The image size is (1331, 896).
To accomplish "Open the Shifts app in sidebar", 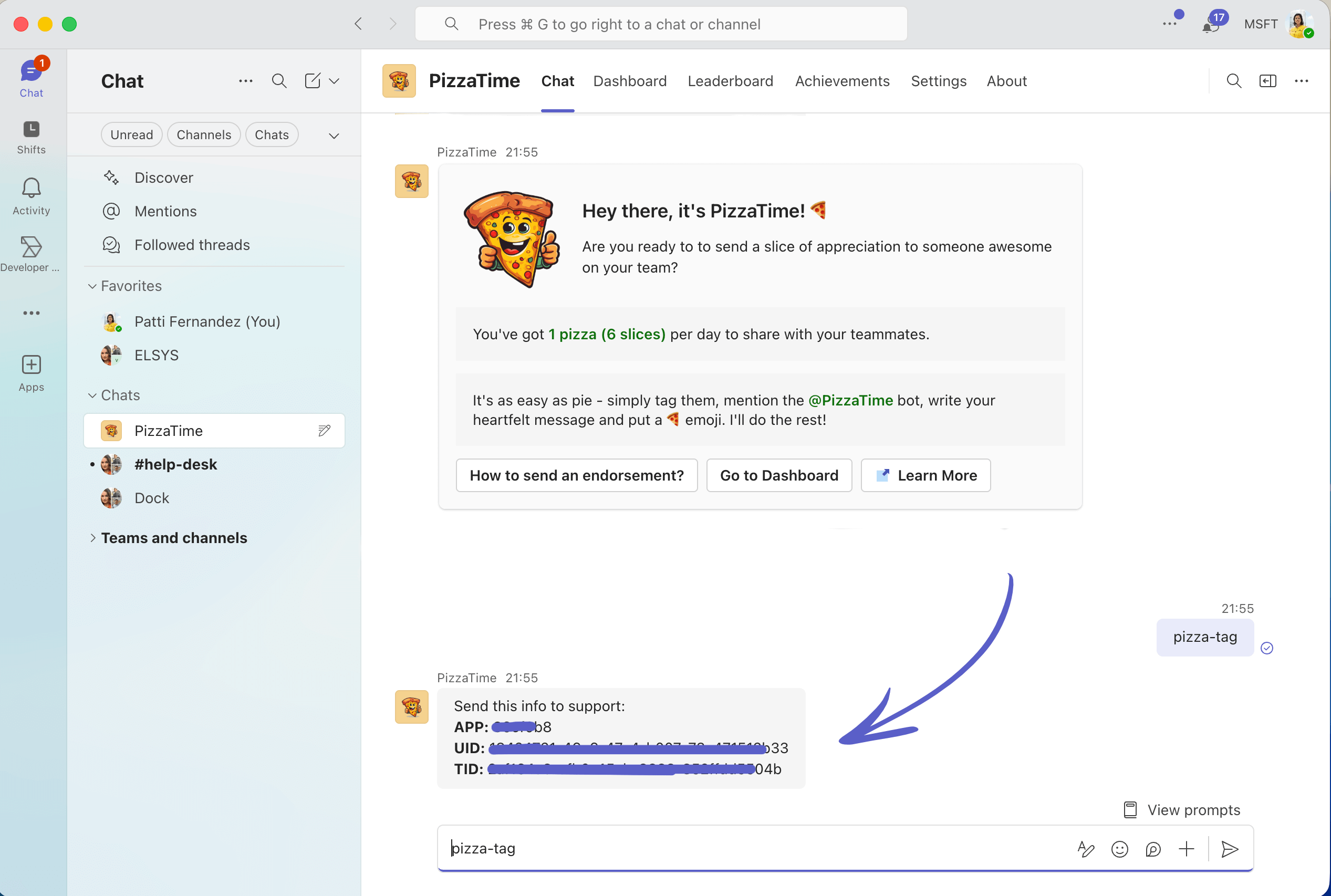I will [31, 137].
